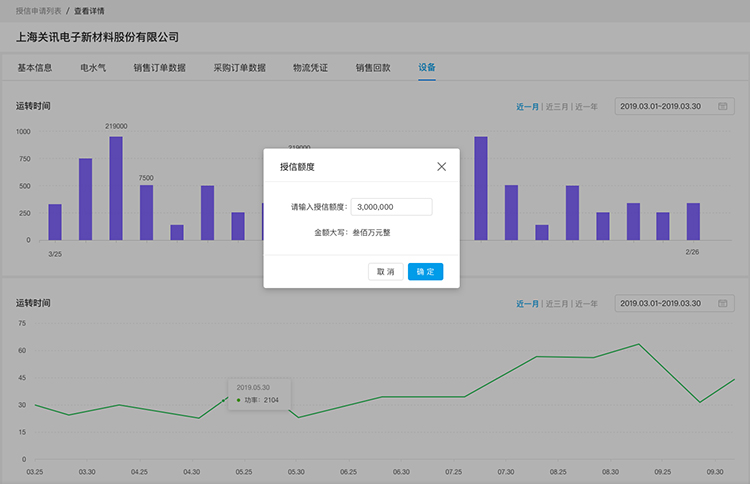Open the 电水气 tab
Screen dimensions: 750x484
pos(94,69)
